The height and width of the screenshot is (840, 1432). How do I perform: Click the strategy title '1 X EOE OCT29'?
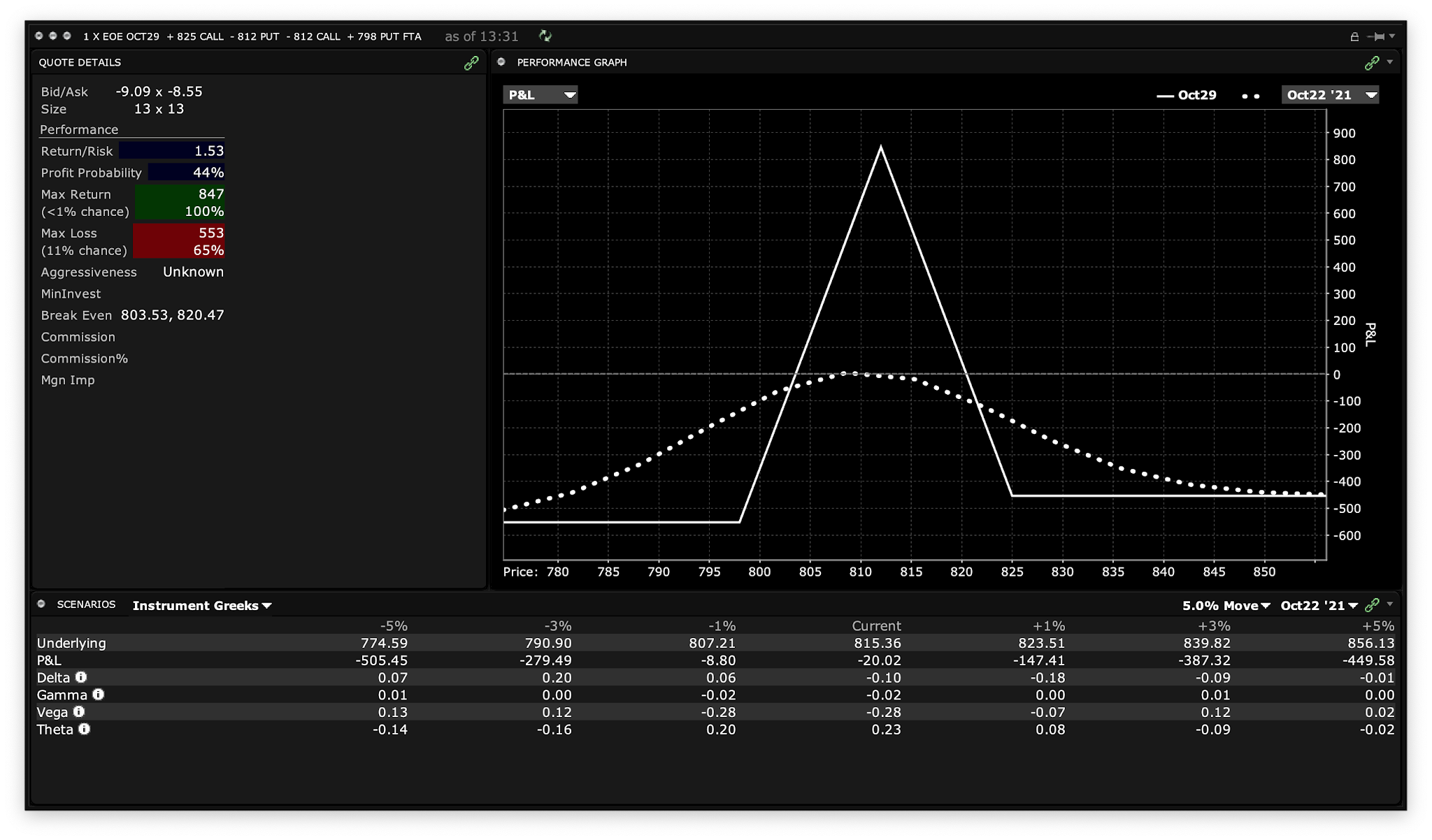point(121,36)
